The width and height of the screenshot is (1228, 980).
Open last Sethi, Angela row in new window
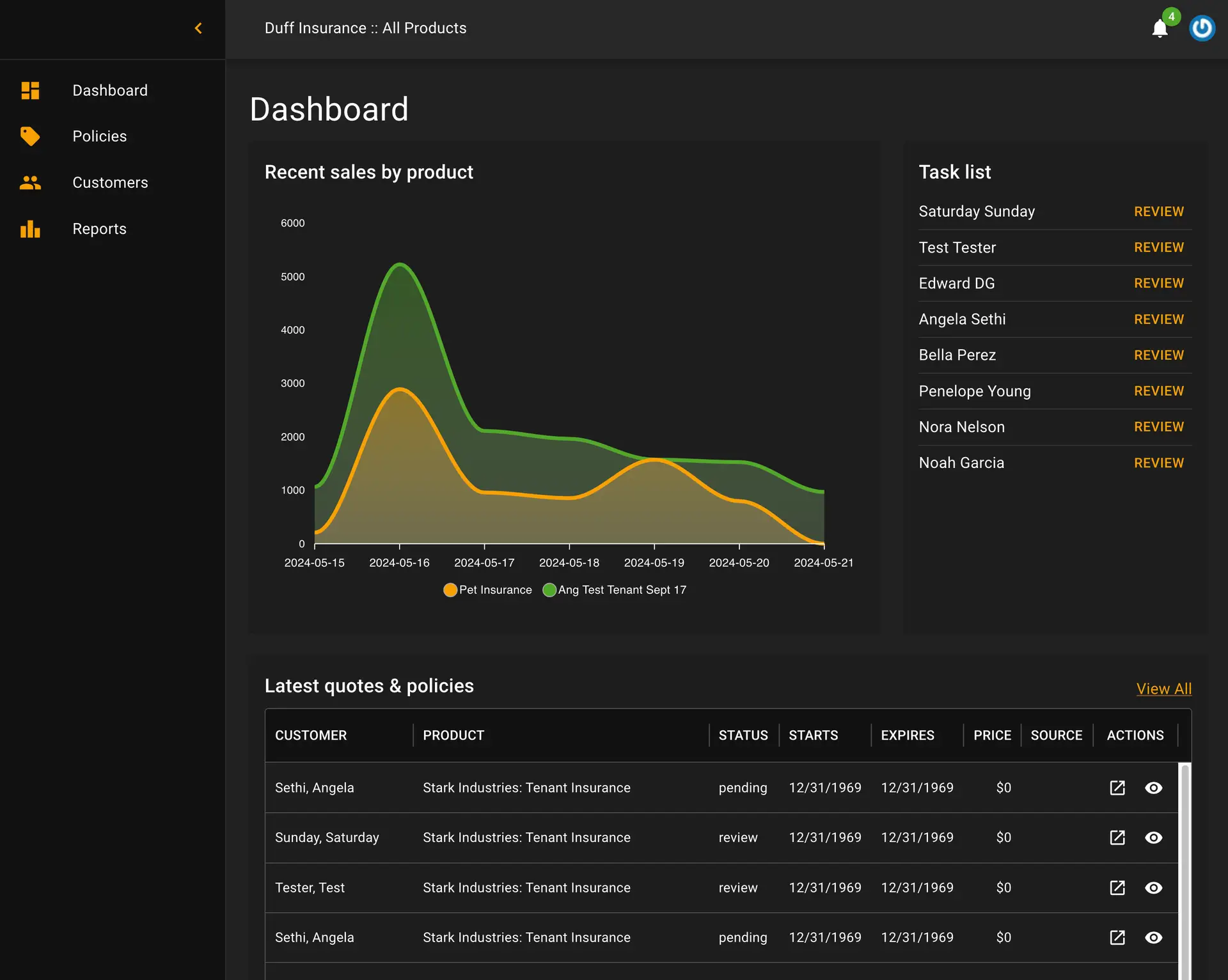coord(1117,937)
